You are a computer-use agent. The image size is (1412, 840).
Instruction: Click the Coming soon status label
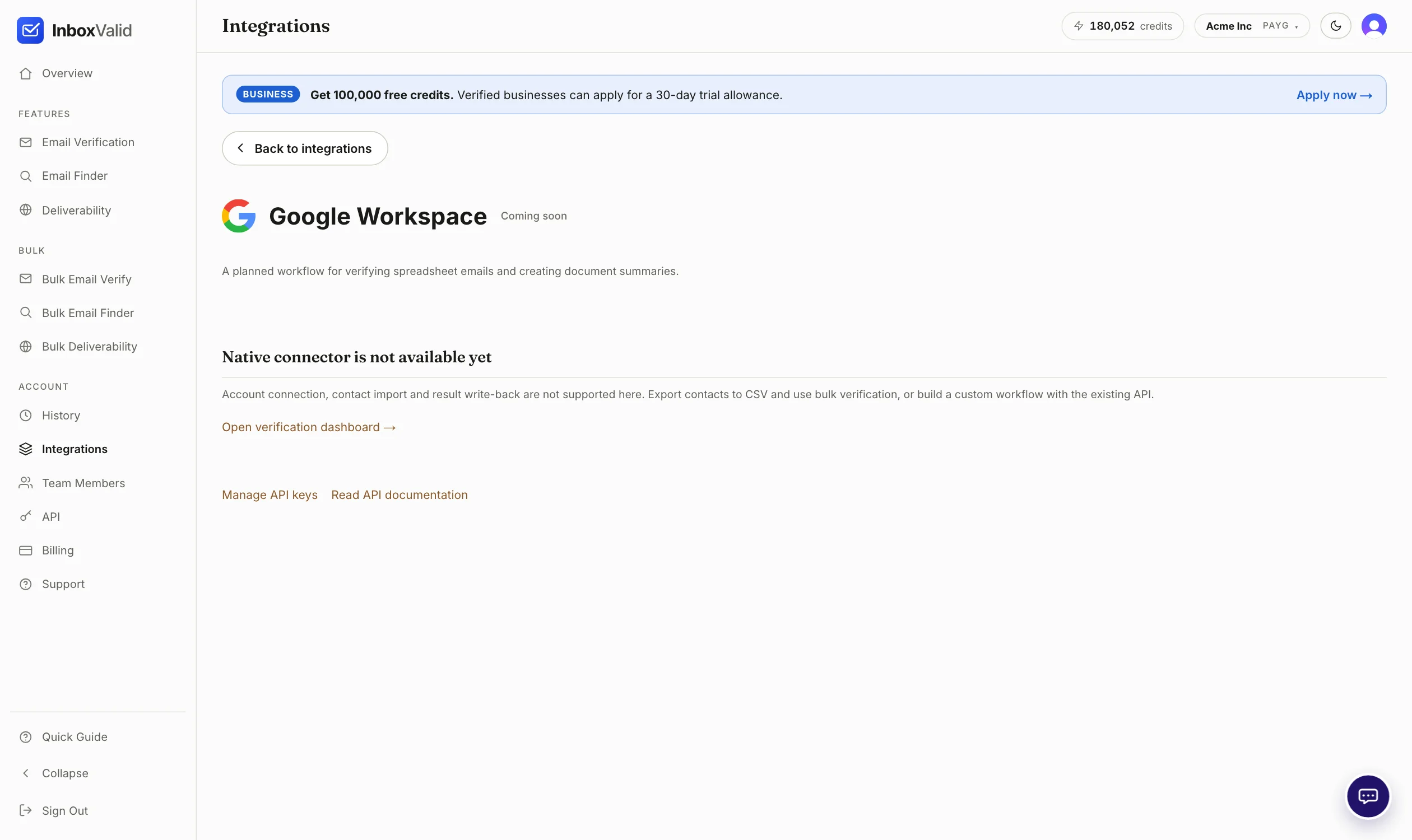click(x=533, y=216)
